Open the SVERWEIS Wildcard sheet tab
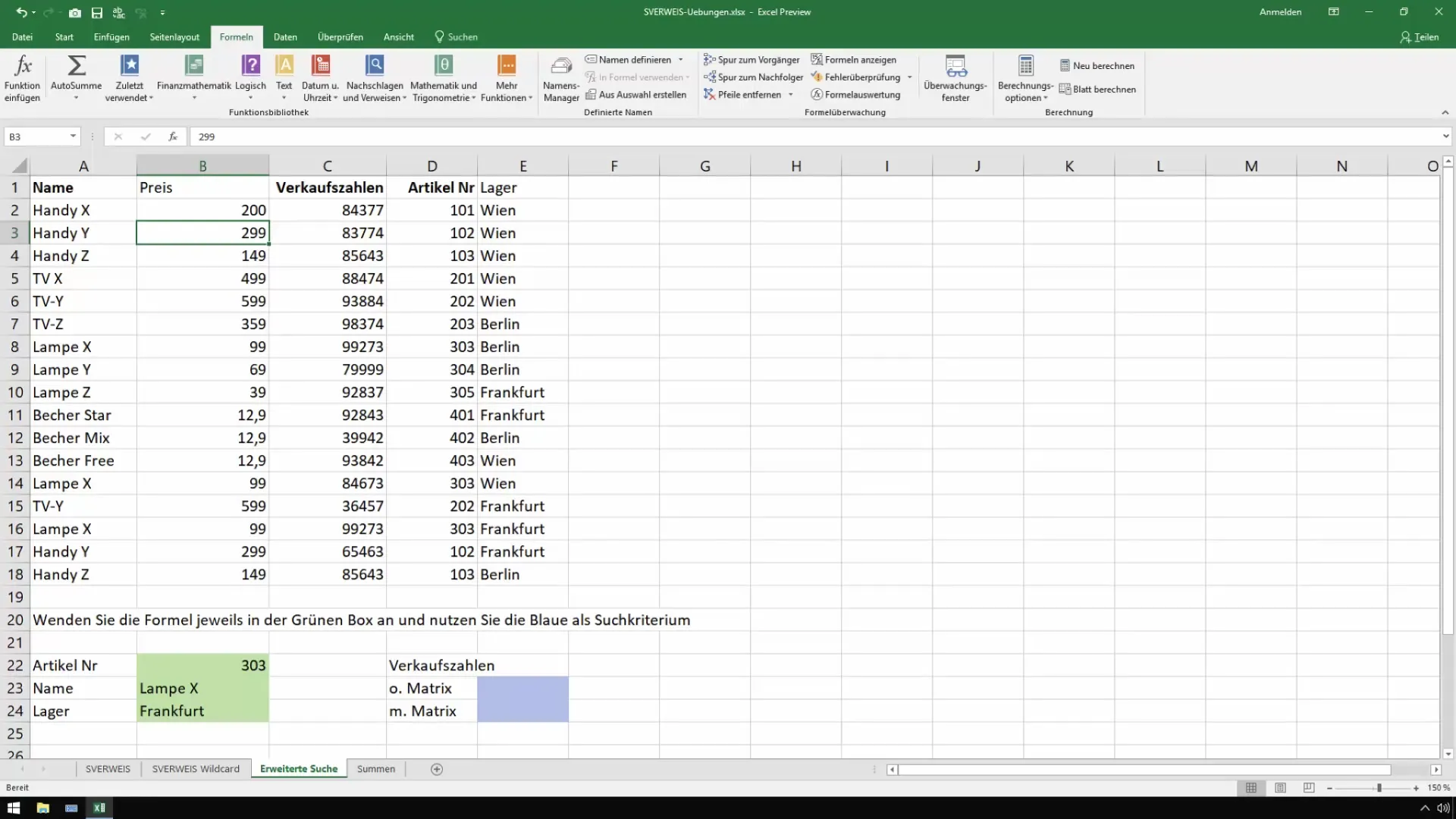The image size is (1456, 819). (196, 769)
